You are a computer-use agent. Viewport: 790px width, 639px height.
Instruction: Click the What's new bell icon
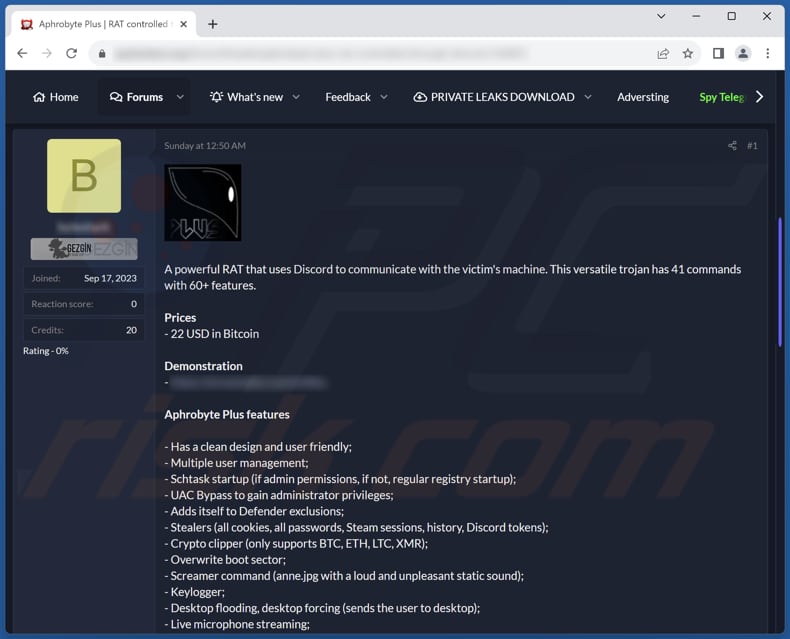click(x=216, y=97)
